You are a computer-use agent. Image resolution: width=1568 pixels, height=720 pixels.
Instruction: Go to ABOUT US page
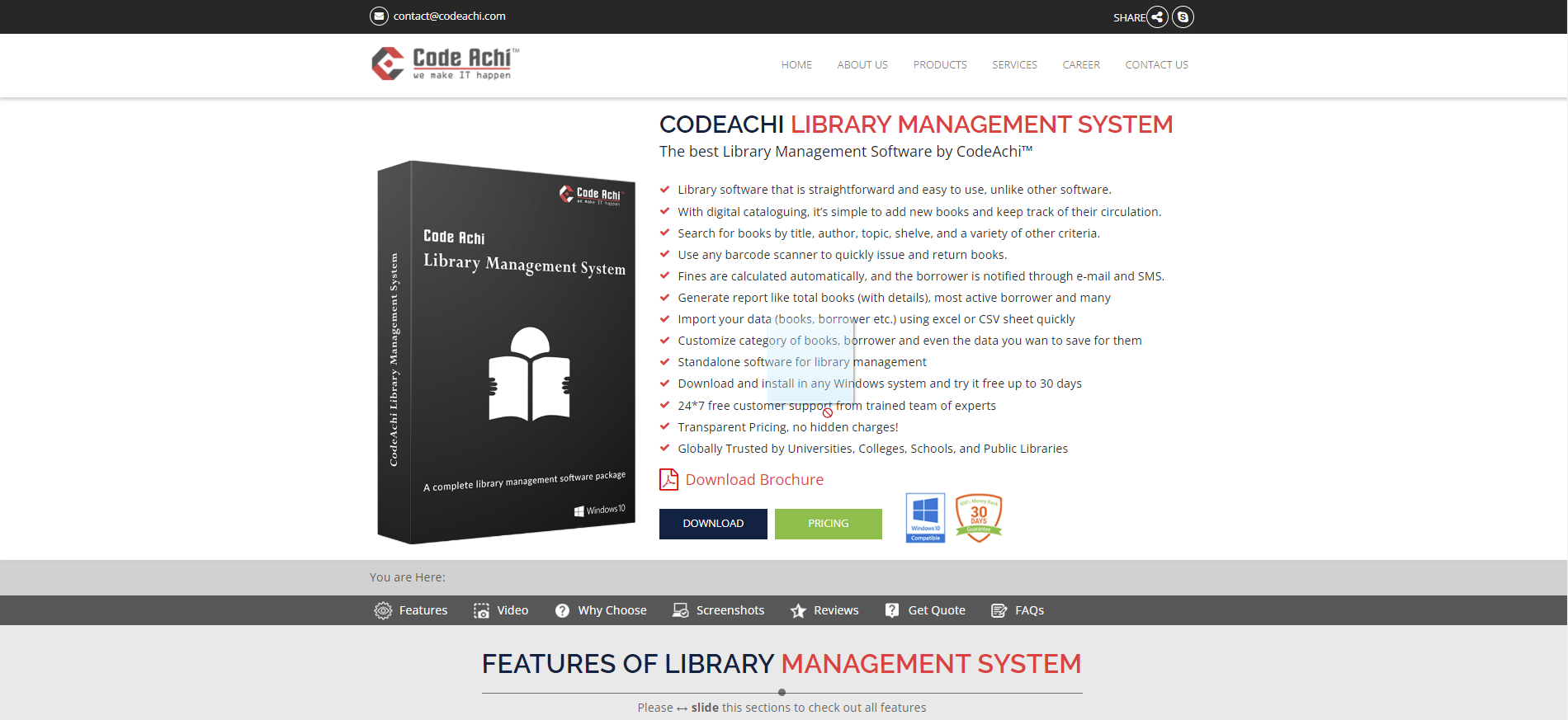coord(862,65)
